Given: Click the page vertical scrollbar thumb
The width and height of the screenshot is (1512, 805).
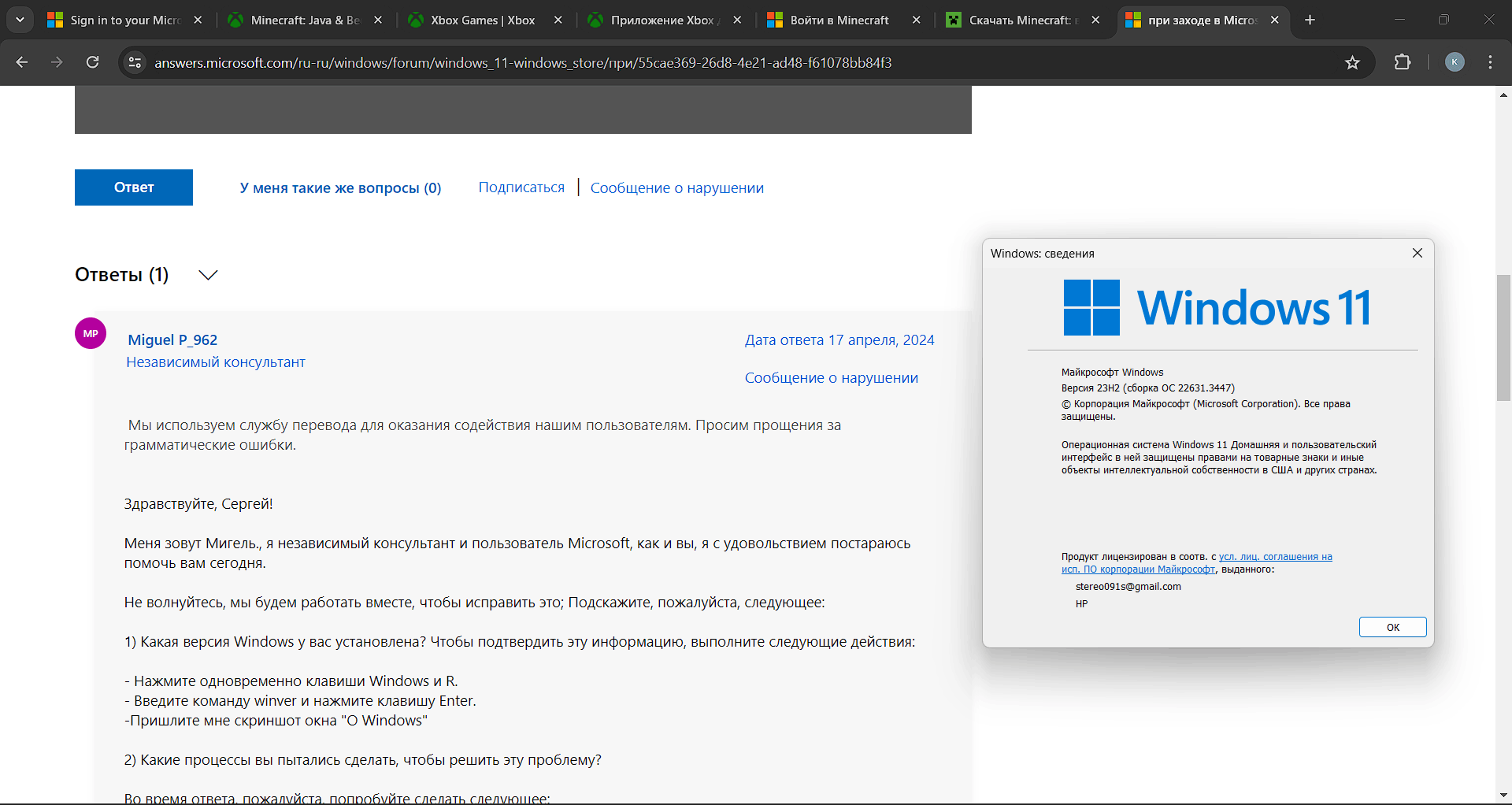Looking at the screenshot, I should (x=1503, y=337).
